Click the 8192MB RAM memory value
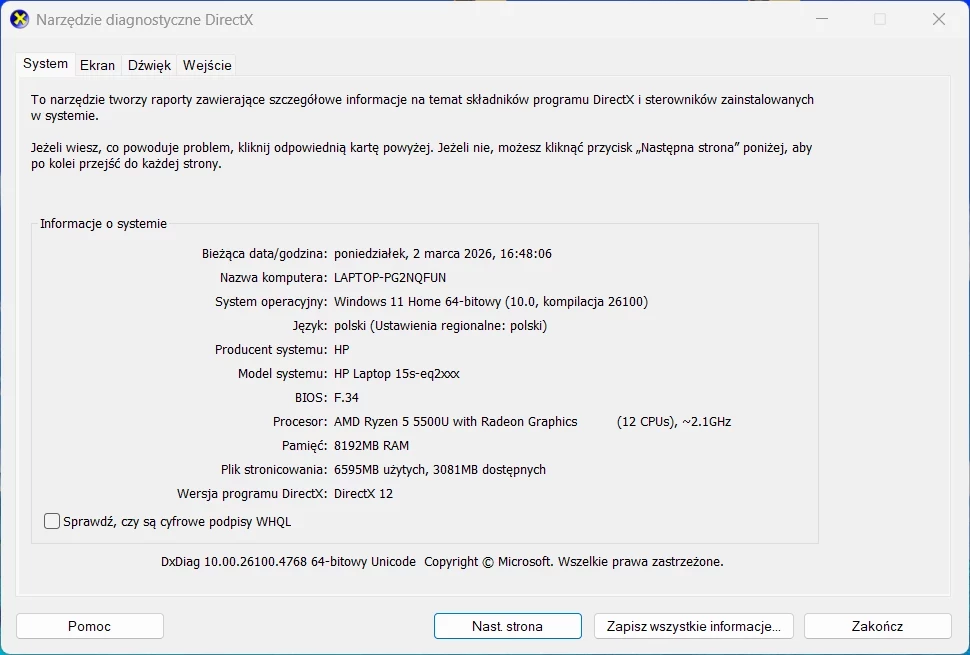 click(371, 445)
